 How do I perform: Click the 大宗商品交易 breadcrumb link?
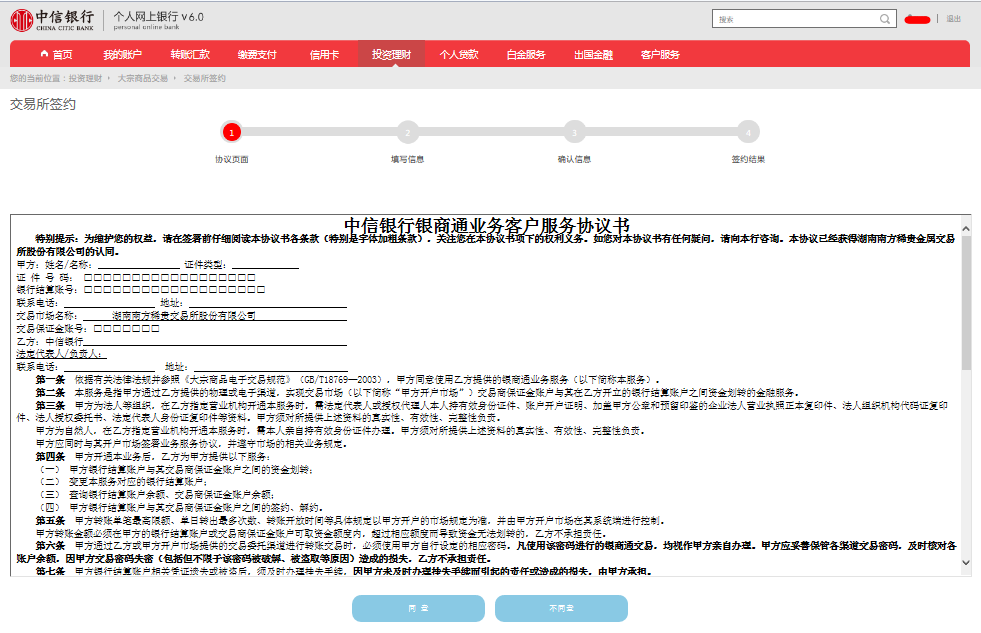coord(143,78)
